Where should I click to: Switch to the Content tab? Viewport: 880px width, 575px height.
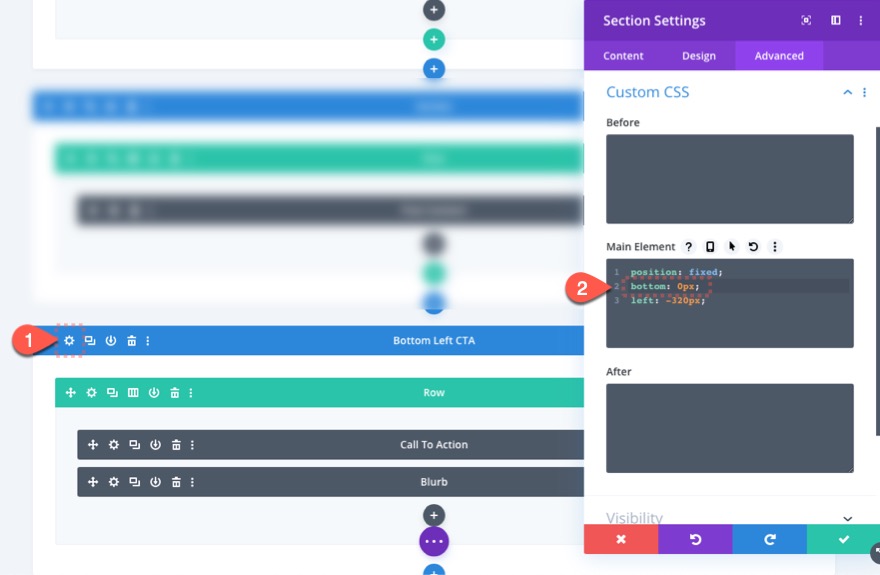(x=623, y=56)
